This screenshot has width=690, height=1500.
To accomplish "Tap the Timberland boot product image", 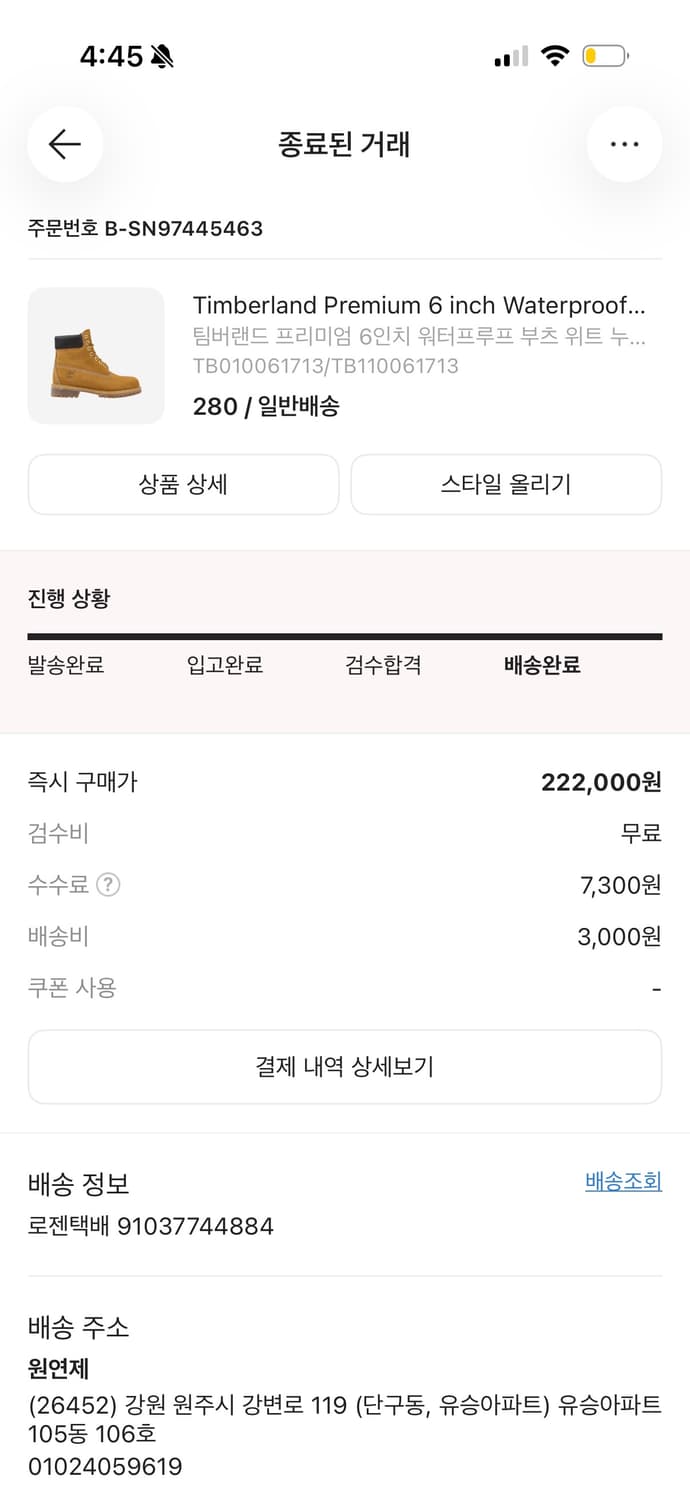I will tap(96, 356).
